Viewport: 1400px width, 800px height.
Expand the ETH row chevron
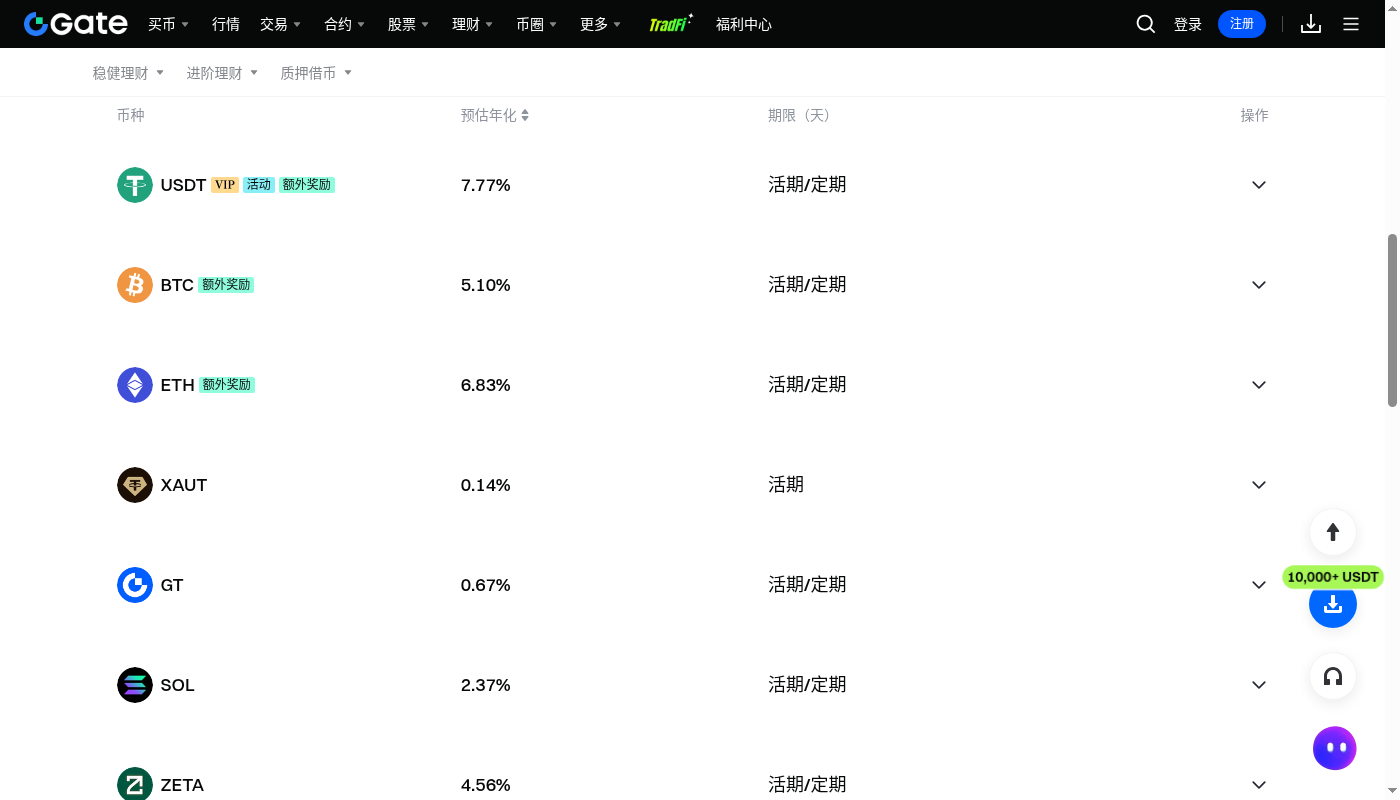1259,385
